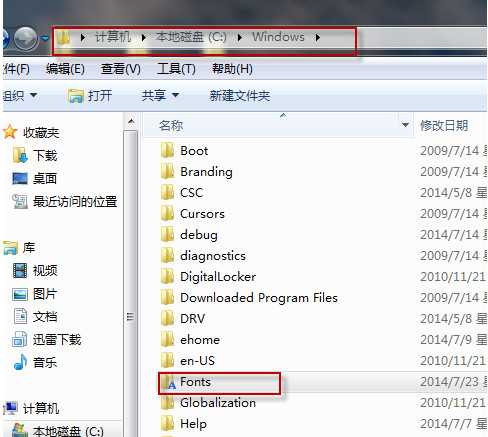Viewport: 488px width, 437px height.
Task: Open the 文档 library
Action: coord(45,316)
